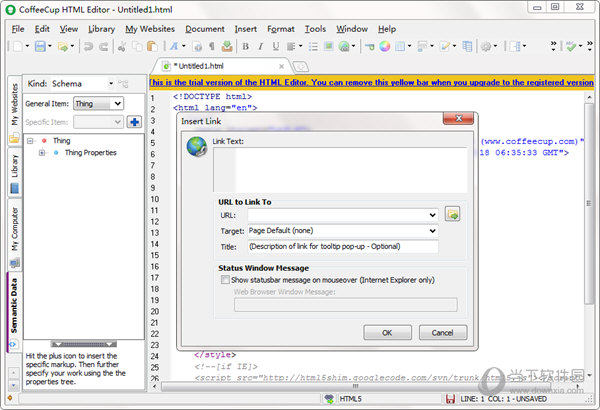The height and width of the screenshot is (410, 600).
Task: Click the Link Text input area
Action: (340, 170)
